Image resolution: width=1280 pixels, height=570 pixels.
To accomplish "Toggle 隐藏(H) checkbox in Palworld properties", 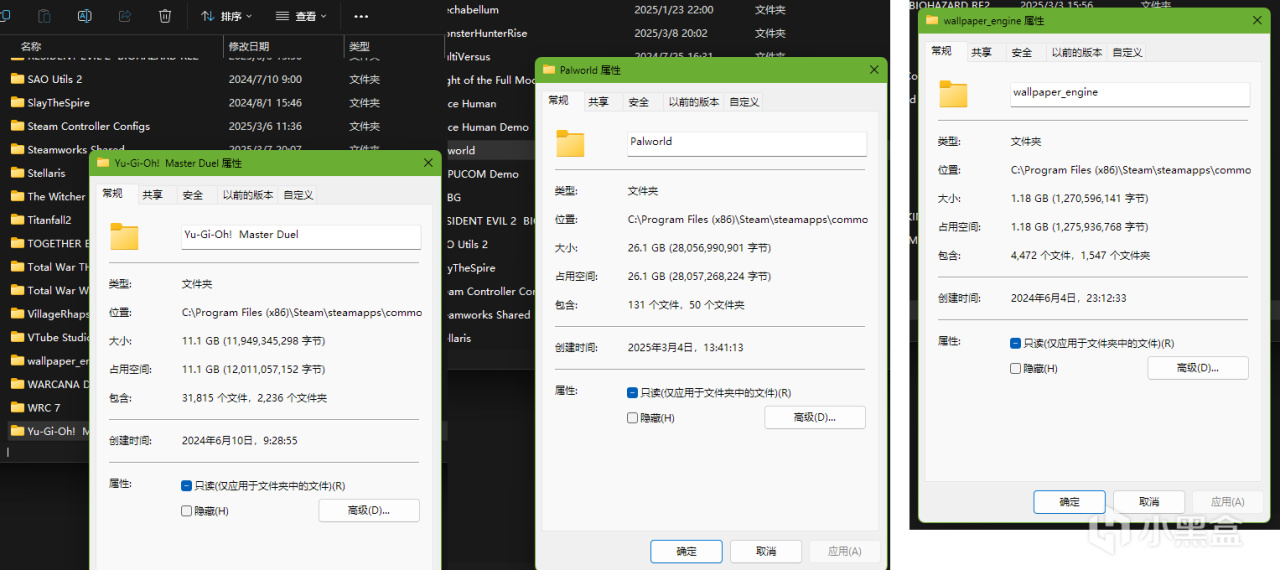I will click(632, 418).
